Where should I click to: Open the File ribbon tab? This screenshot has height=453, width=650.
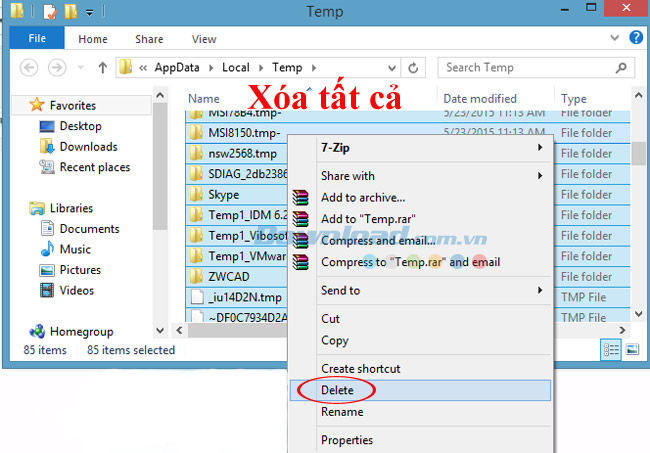(x=37, y=38)
